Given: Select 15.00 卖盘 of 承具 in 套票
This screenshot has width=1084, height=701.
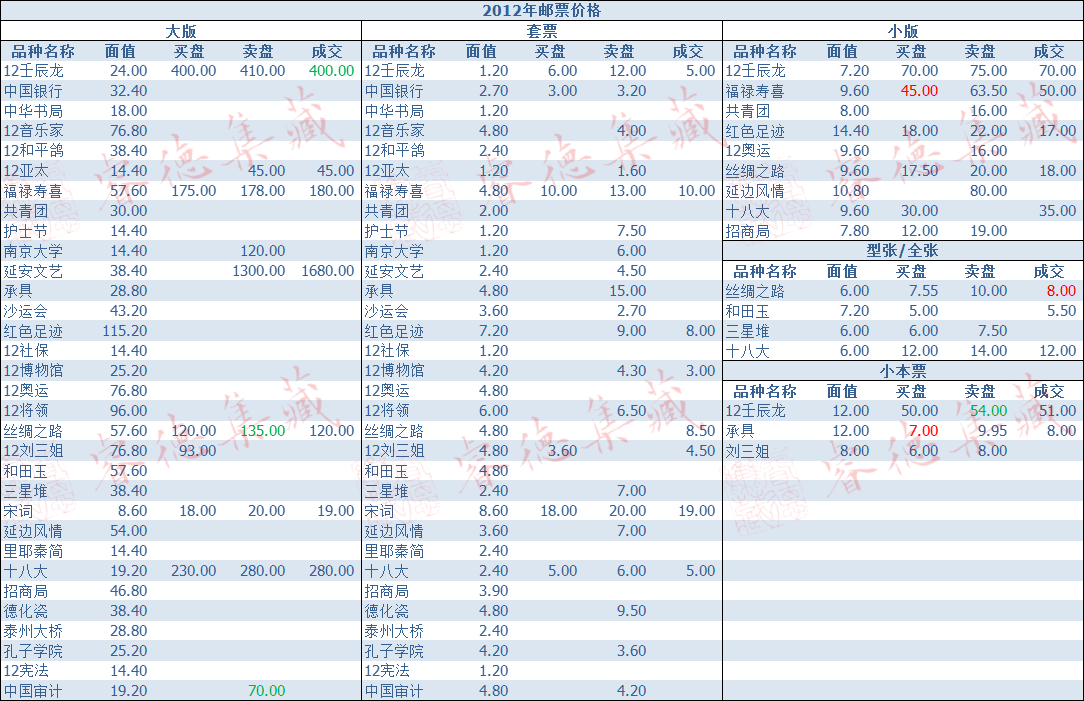Looking at the screenshot, I should [x=628, y=291].
